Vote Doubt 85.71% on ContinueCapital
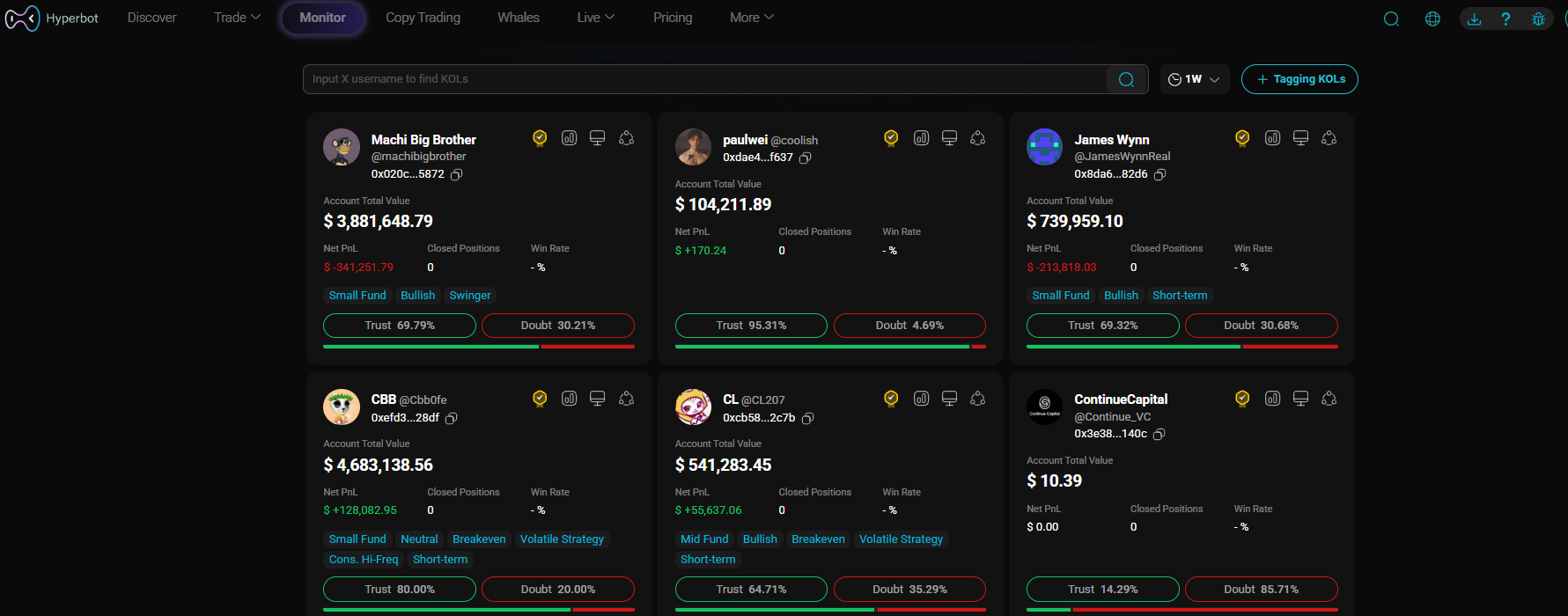Viewport: 1568px width, 616px height. (1260, 590)
